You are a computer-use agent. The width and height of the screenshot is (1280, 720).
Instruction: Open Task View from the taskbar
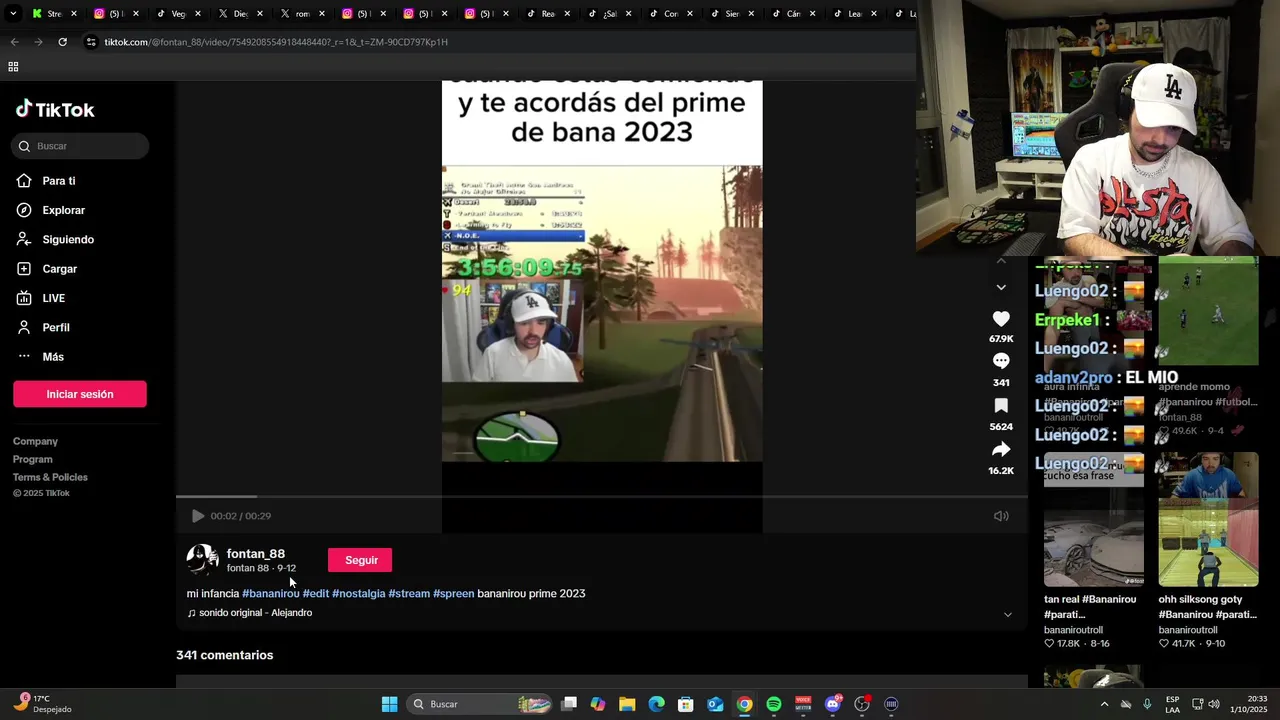click(569, 704)
